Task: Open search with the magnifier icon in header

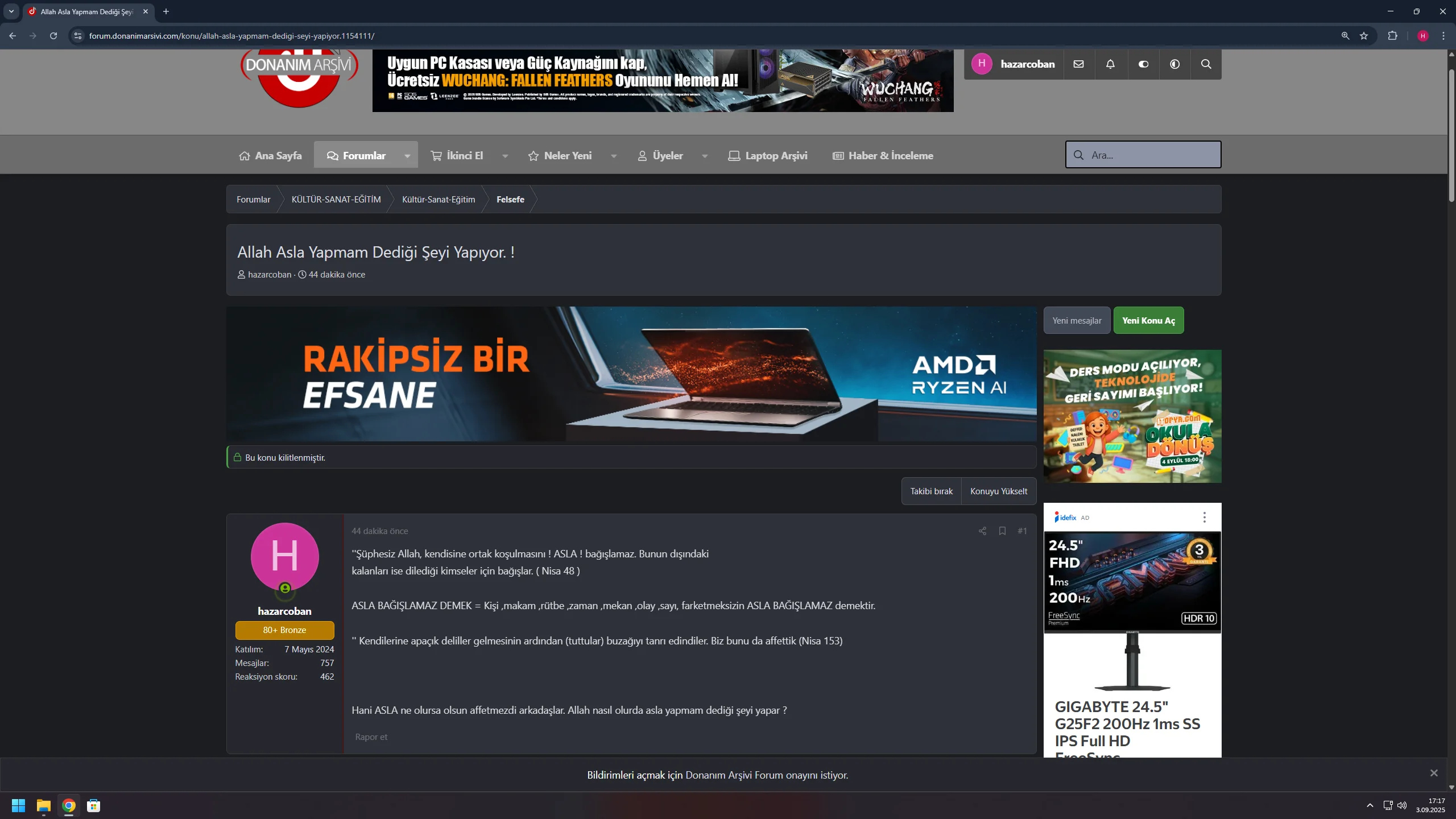Action: (x=1206, y=64)
